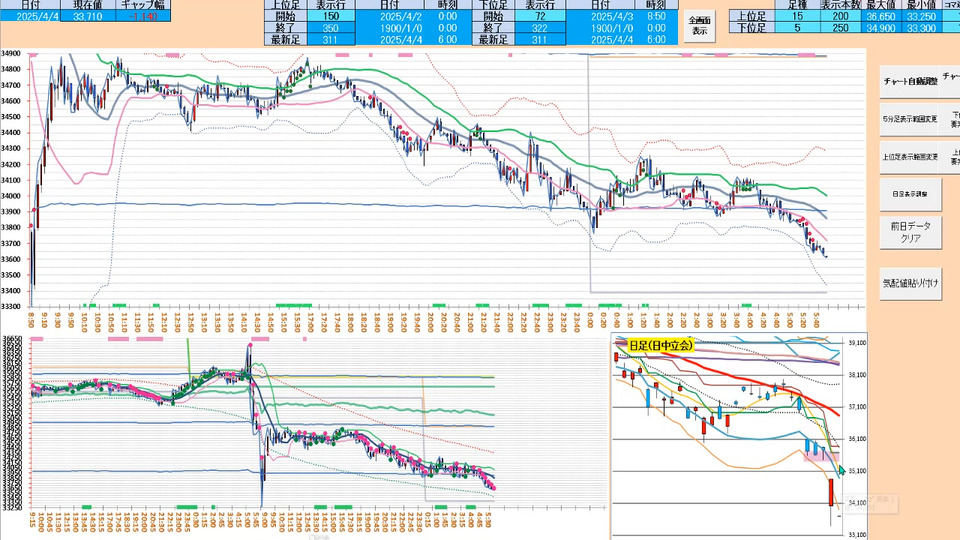This screenshot has height=540, width=960.
Task: Click the 表示本数 column header
Action: [x=840, y=5]
